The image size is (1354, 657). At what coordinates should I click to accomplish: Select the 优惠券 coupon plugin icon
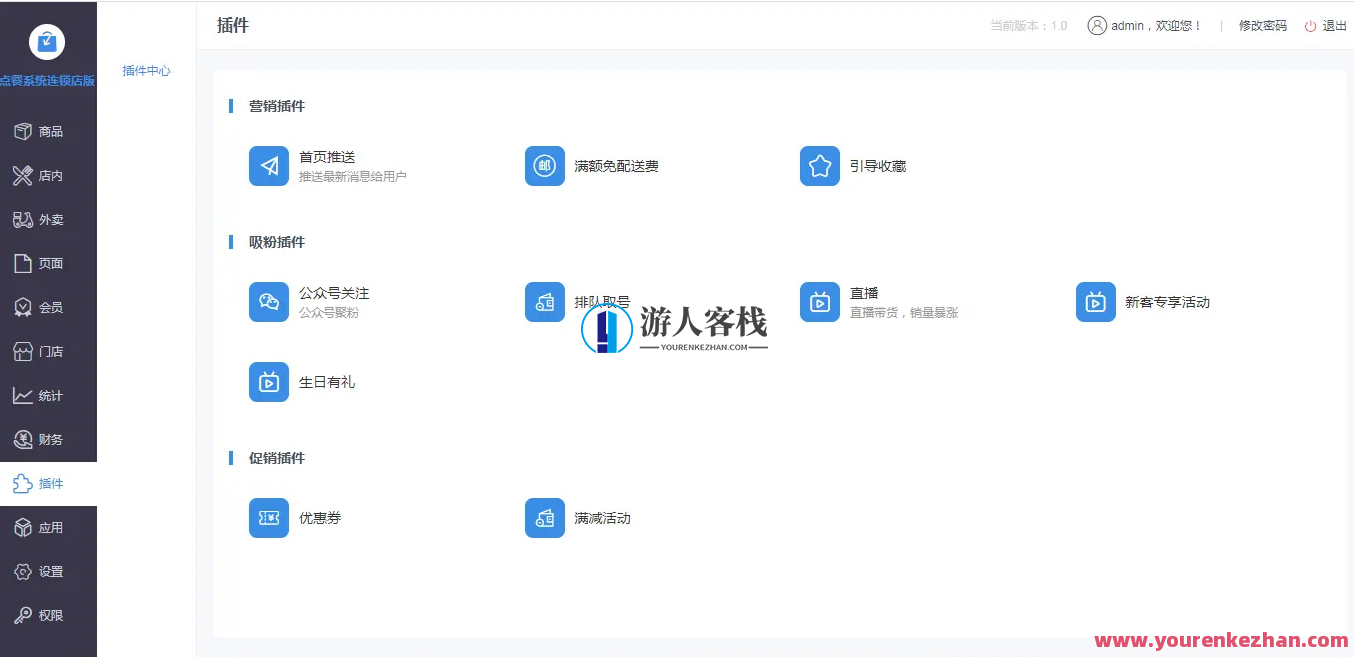point(269,518)
